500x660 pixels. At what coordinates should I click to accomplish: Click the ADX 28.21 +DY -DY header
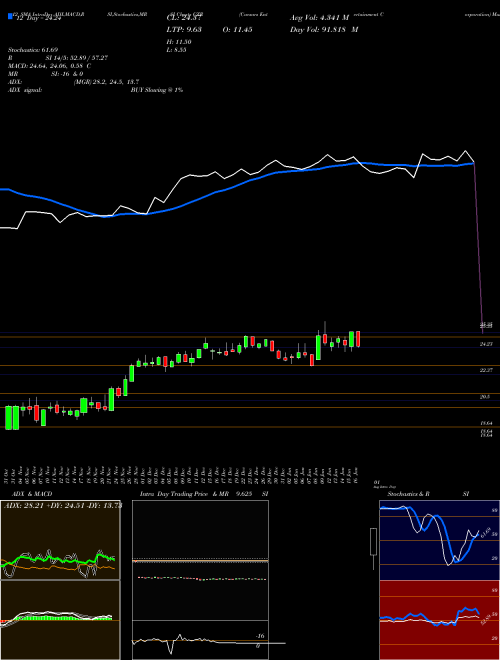[62, 506]
